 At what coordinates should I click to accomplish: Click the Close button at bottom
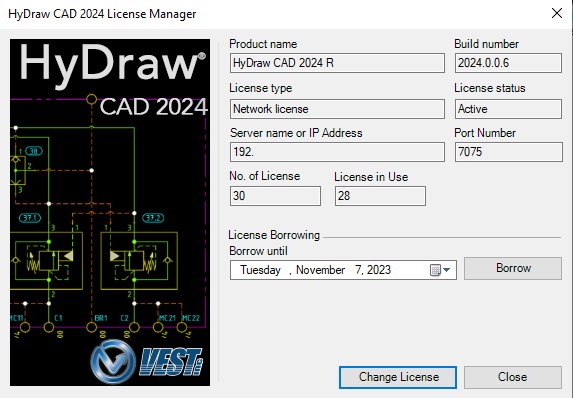513,377
